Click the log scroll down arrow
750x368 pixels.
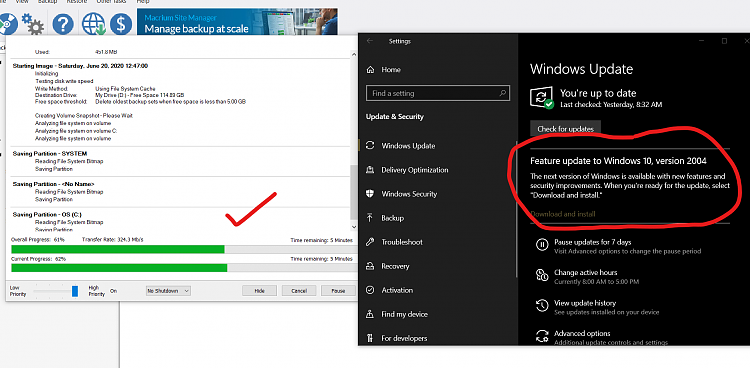click(354, 227)
